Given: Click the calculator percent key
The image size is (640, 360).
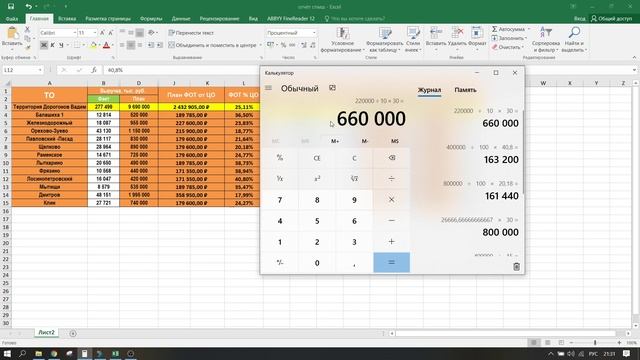Looking at the screenshot, I should [280, 158].
